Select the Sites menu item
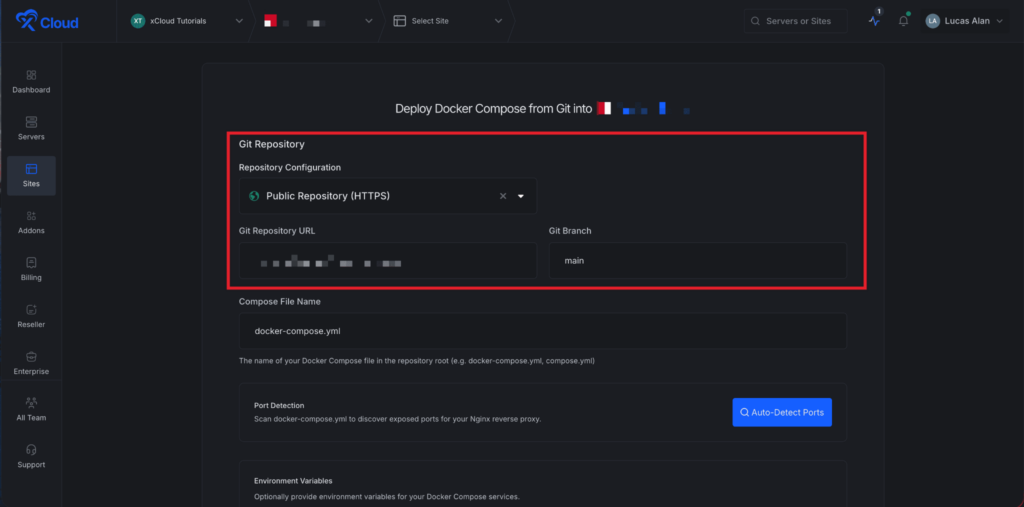The width and height of the screenshot is (1024, 507). point(31,175)
